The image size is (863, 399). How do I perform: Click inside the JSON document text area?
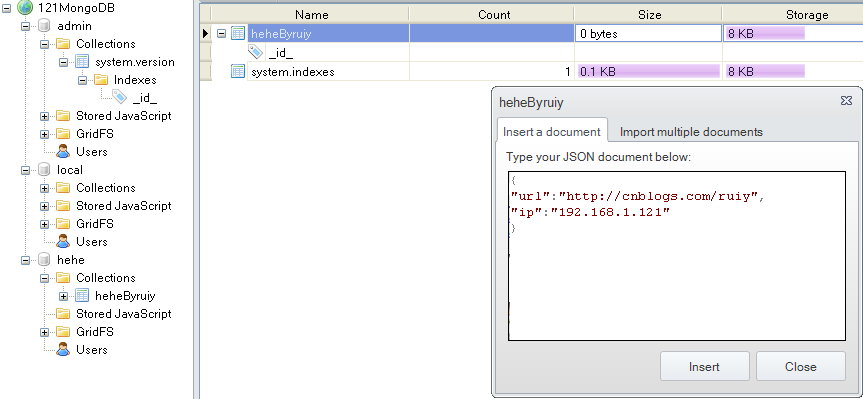tap(676, 256)
